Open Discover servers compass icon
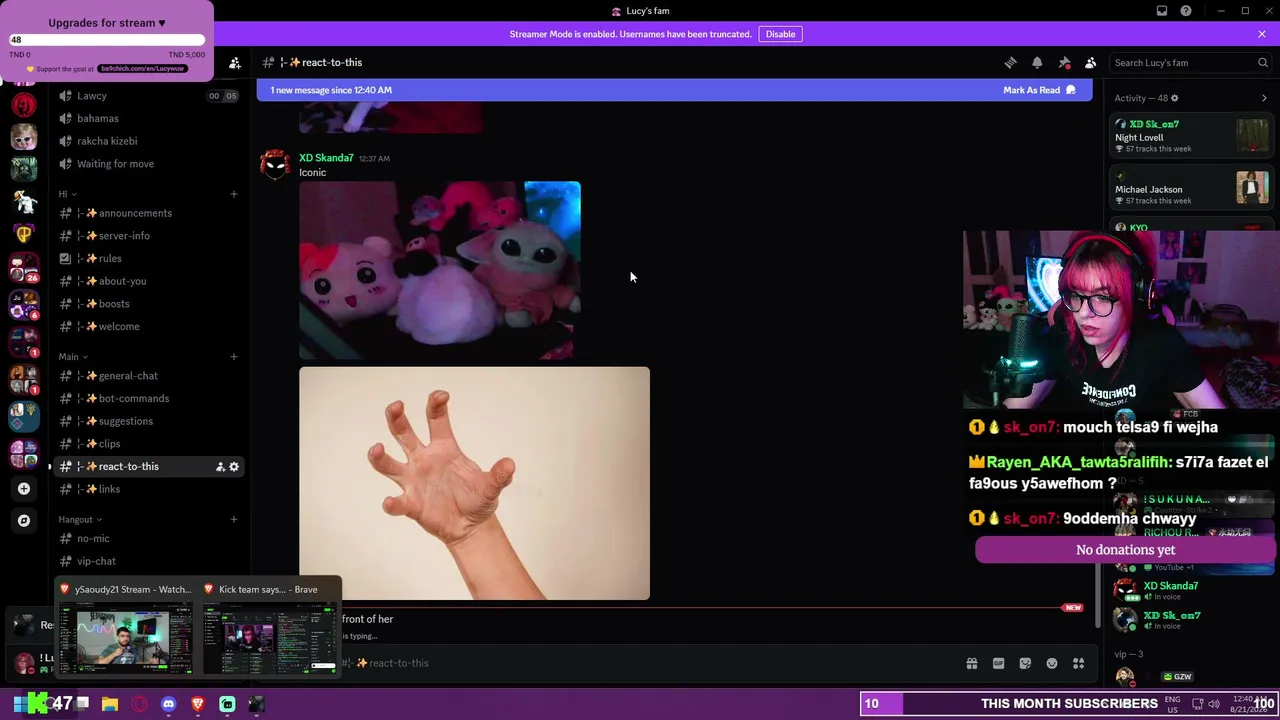 (24, 520)
